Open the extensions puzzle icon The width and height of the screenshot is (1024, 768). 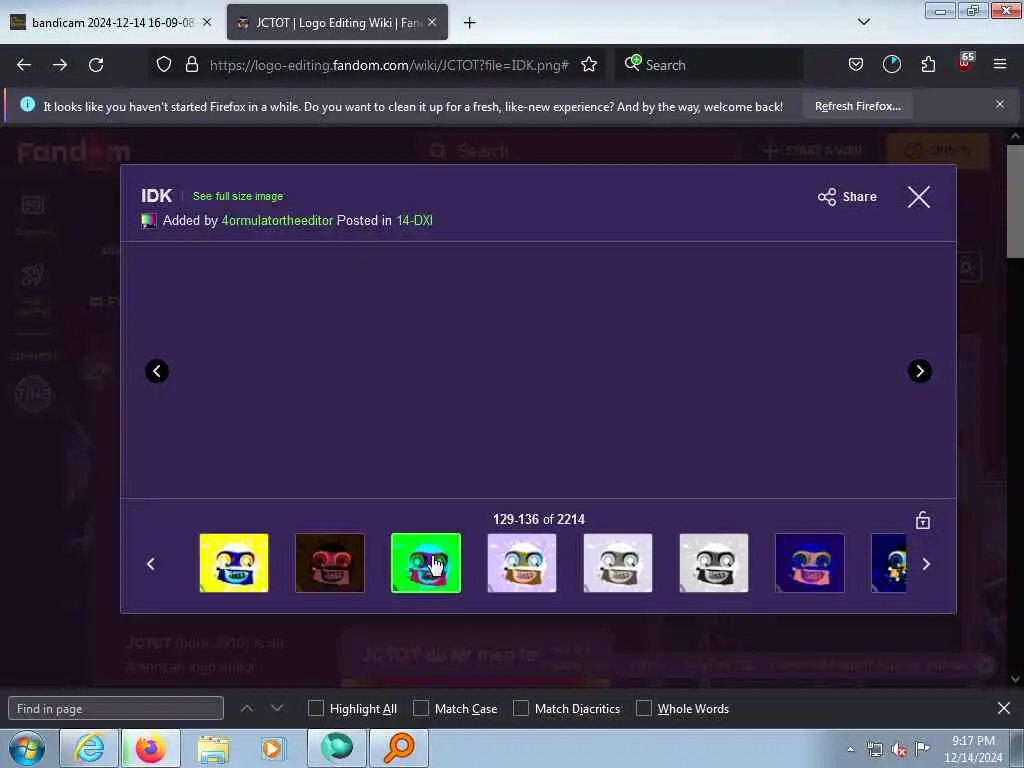[x=928, y=65]
